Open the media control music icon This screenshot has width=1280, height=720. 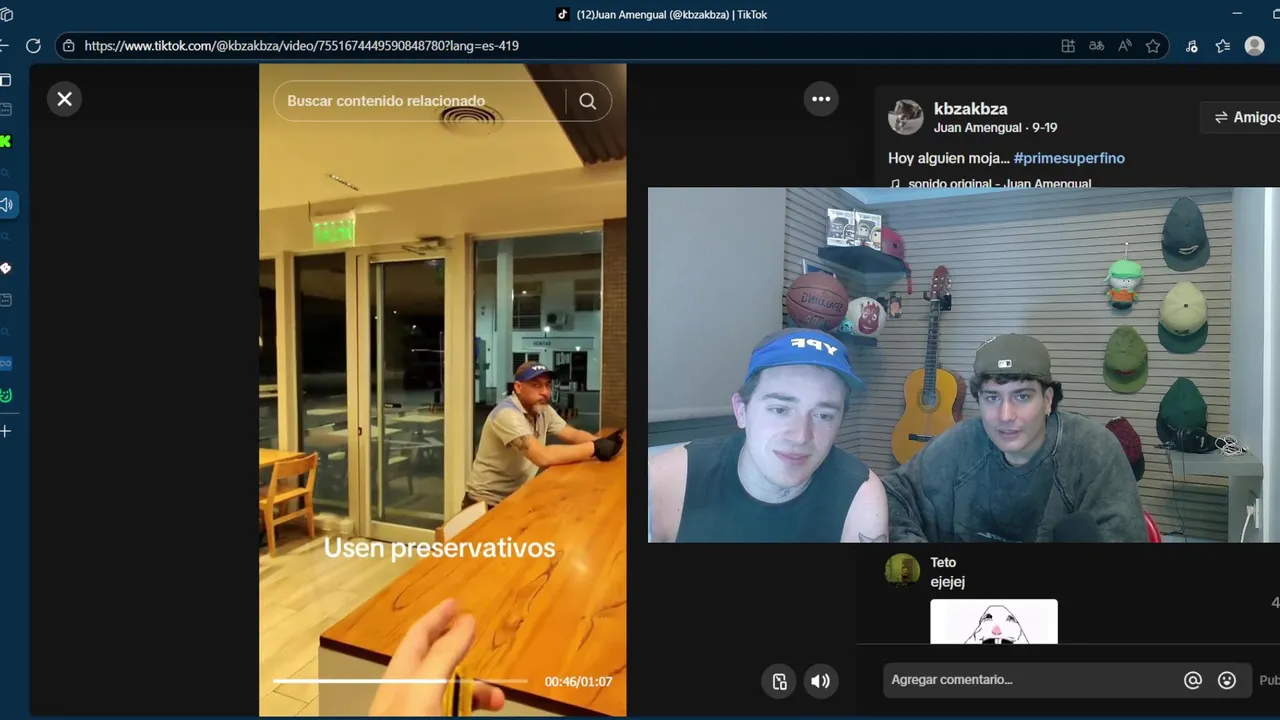(1191, 46)
